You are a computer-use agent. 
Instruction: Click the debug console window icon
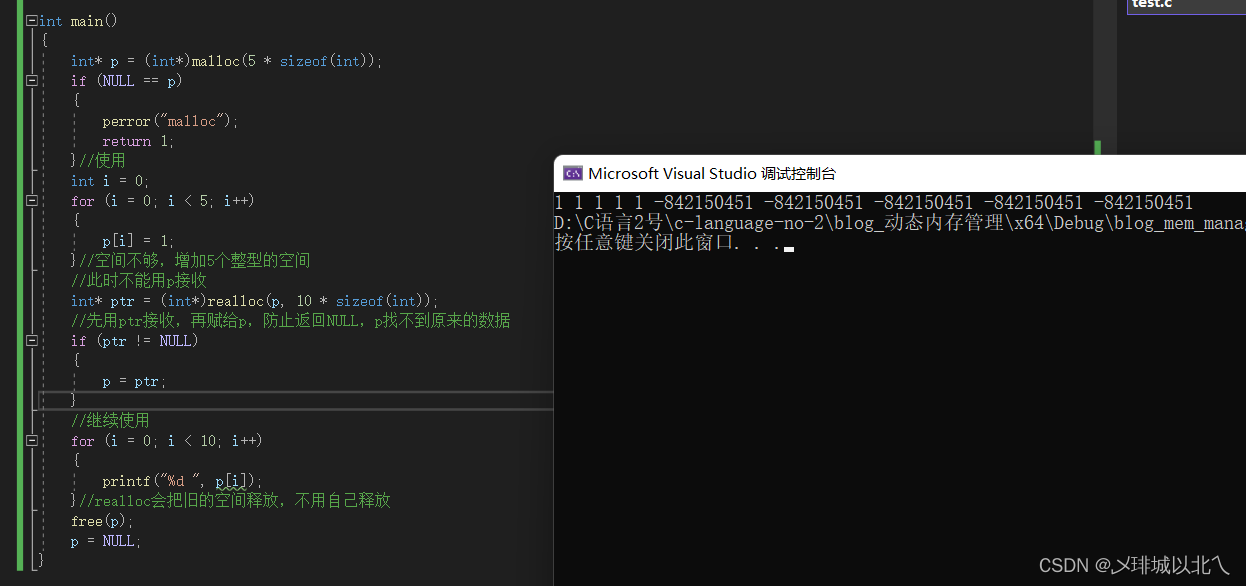pos(573,173)
